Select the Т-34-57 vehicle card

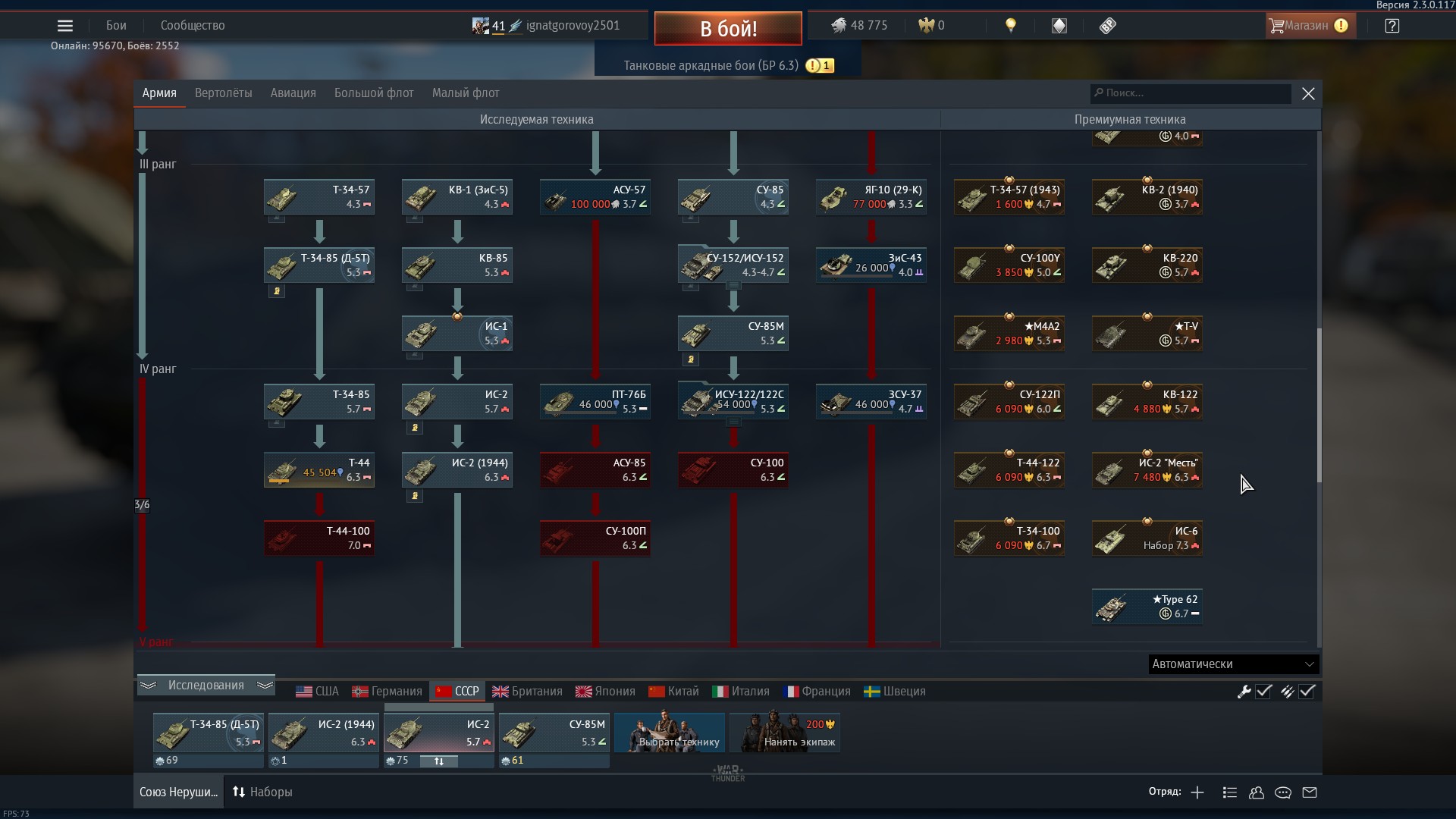coord(319,197)
